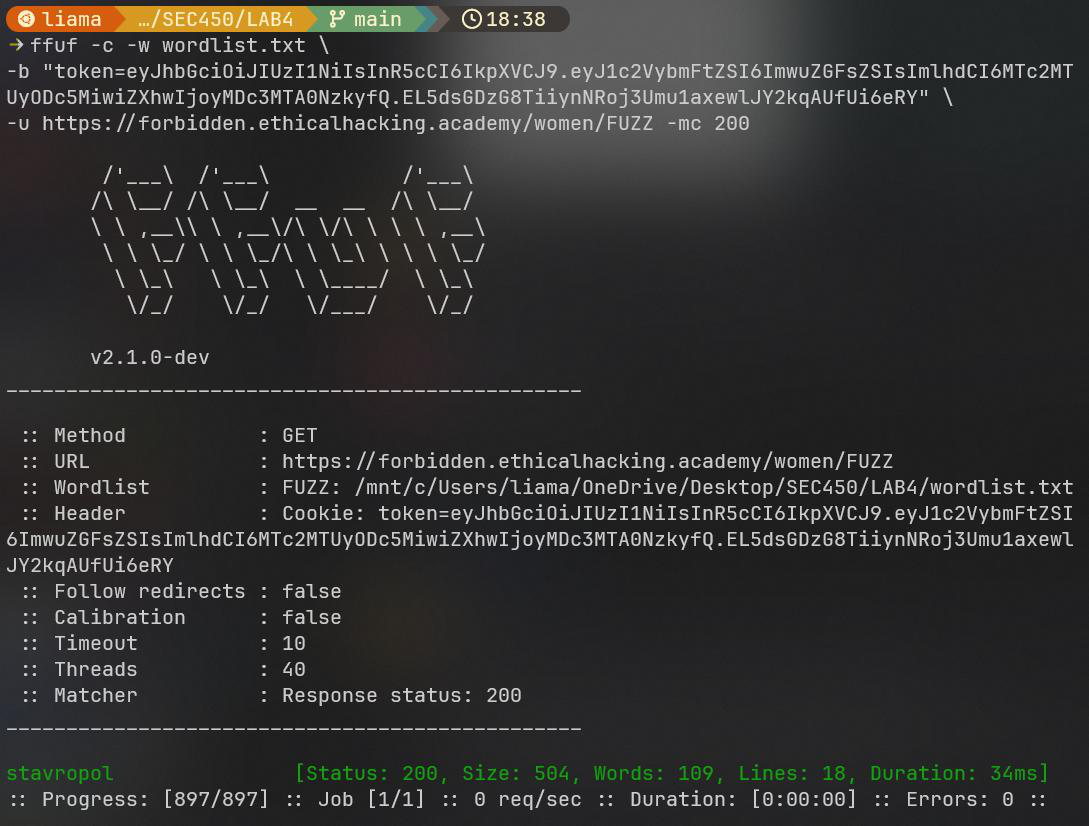Viewport: 1089px width, 826px height.
Task: Click the Follow redirects false value
Action: [x=311, y=591]
